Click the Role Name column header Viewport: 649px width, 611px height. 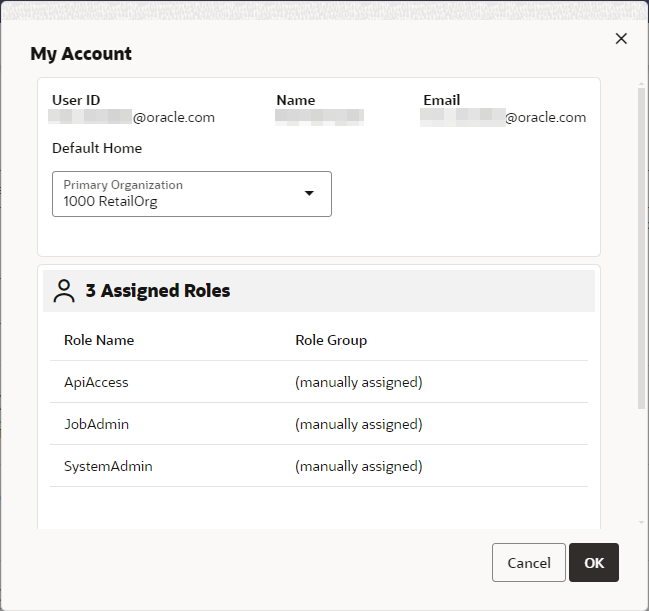pos(99,340)
